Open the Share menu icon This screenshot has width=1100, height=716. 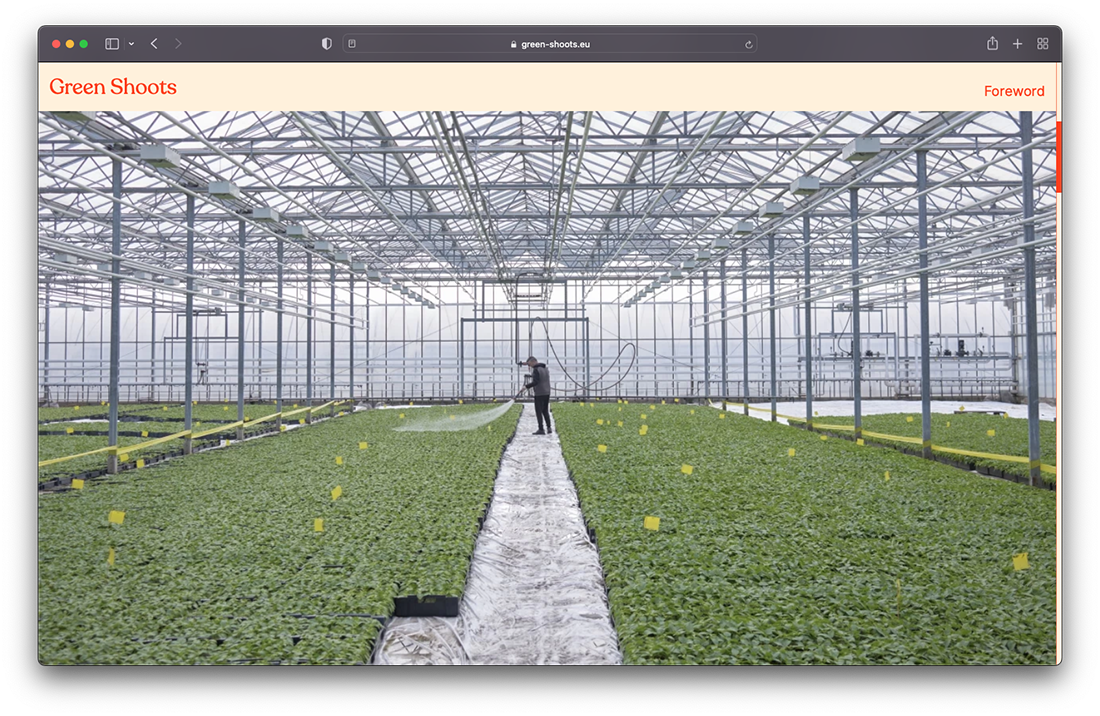992,43
